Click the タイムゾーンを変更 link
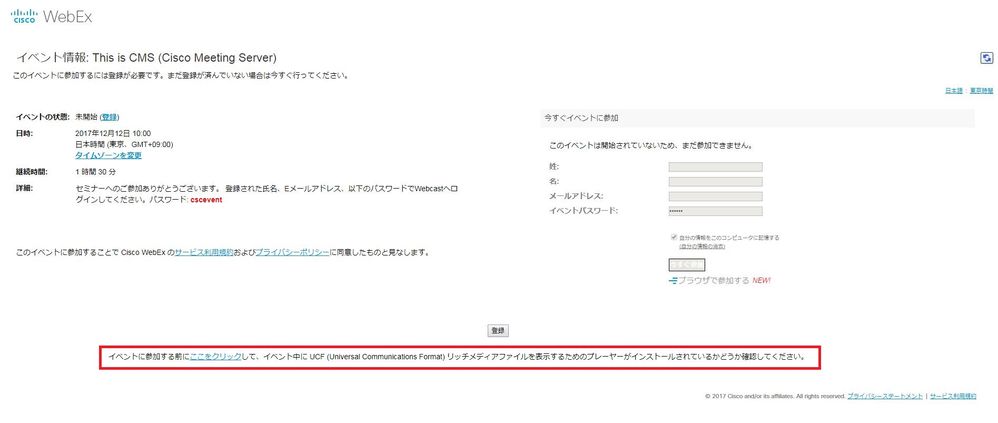The image size is (998, 423). 108,155
